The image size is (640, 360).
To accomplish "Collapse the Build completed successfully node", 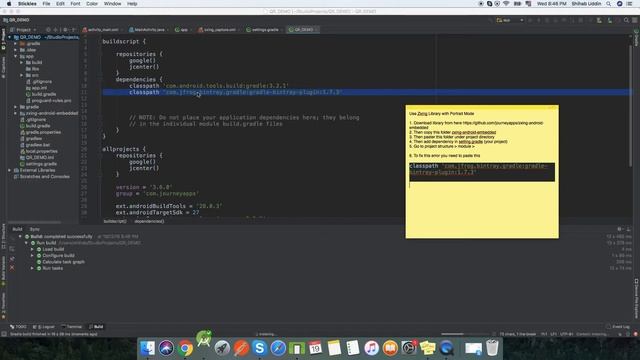I will pos(20,236).
